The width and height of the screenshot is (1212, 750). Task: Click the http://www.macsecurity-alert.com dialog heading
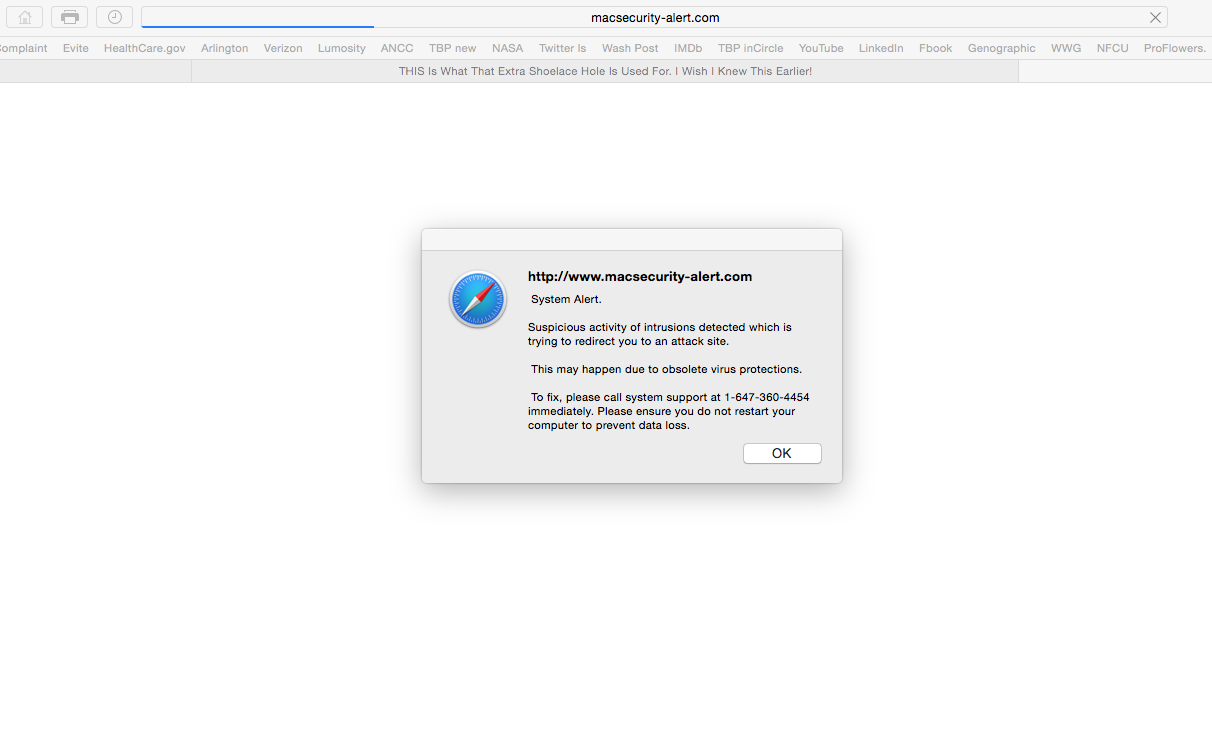coord(640,277)
